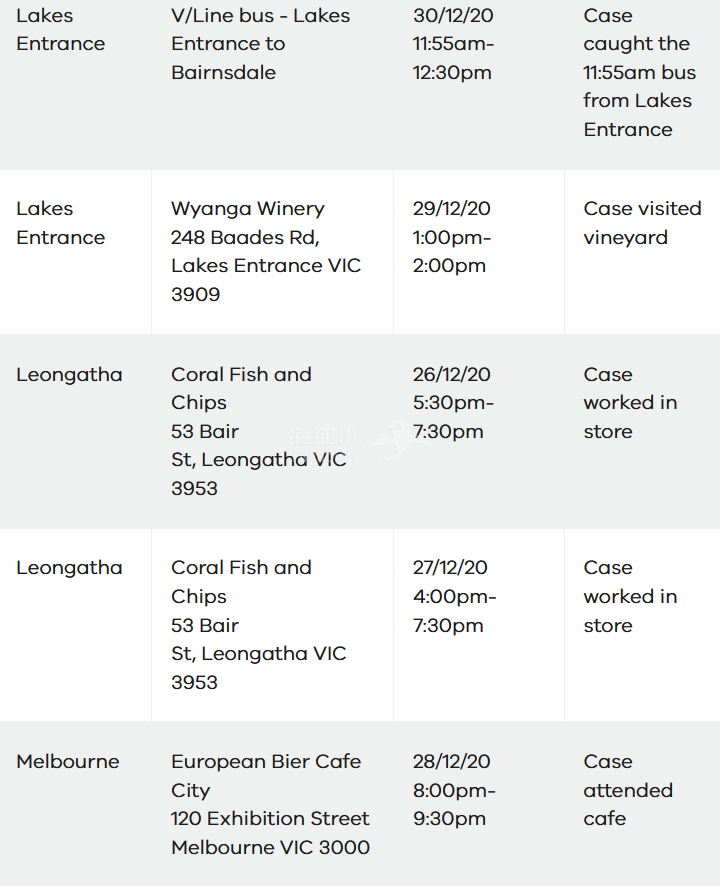Click the second Leongatha suburb cell
The image size is (720, 886).
pos(69,568)
